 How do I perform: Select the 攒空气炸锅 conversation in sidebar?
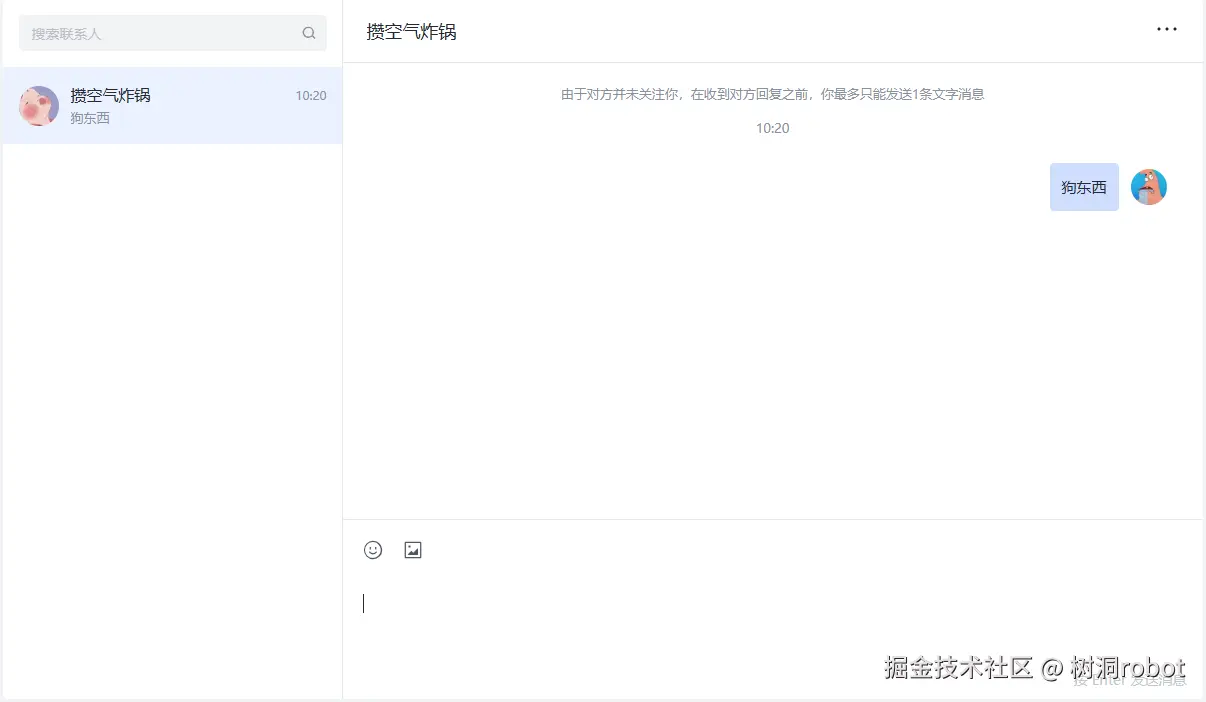coord(171,106)
